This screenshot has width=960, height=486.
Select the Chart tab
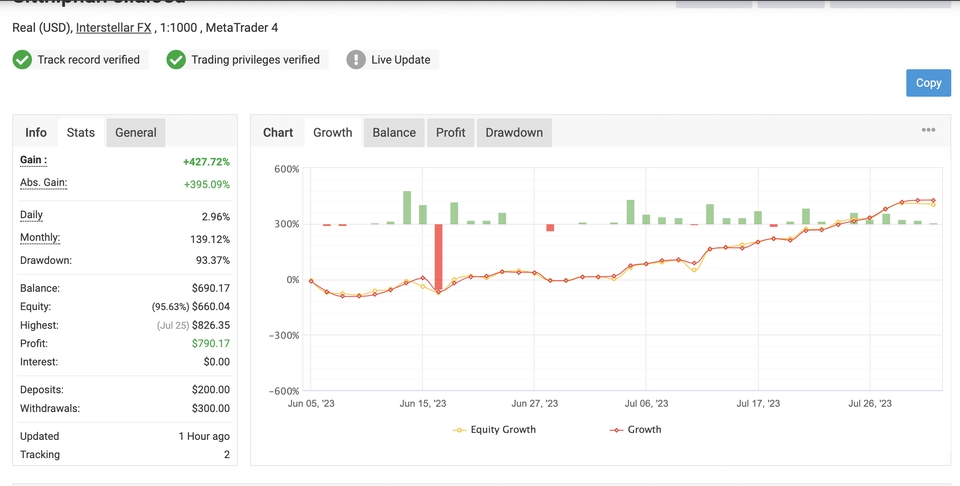278,132
